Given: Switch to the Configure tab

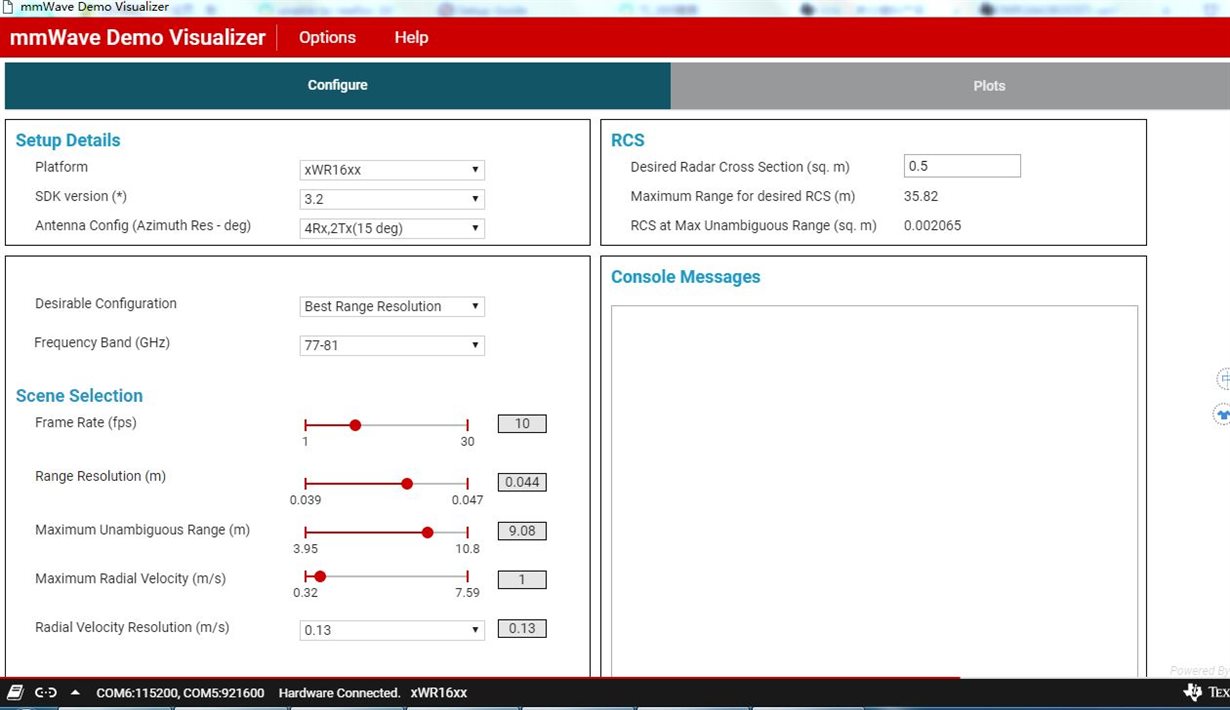Looking at the screenshot, I should (337, 85).
